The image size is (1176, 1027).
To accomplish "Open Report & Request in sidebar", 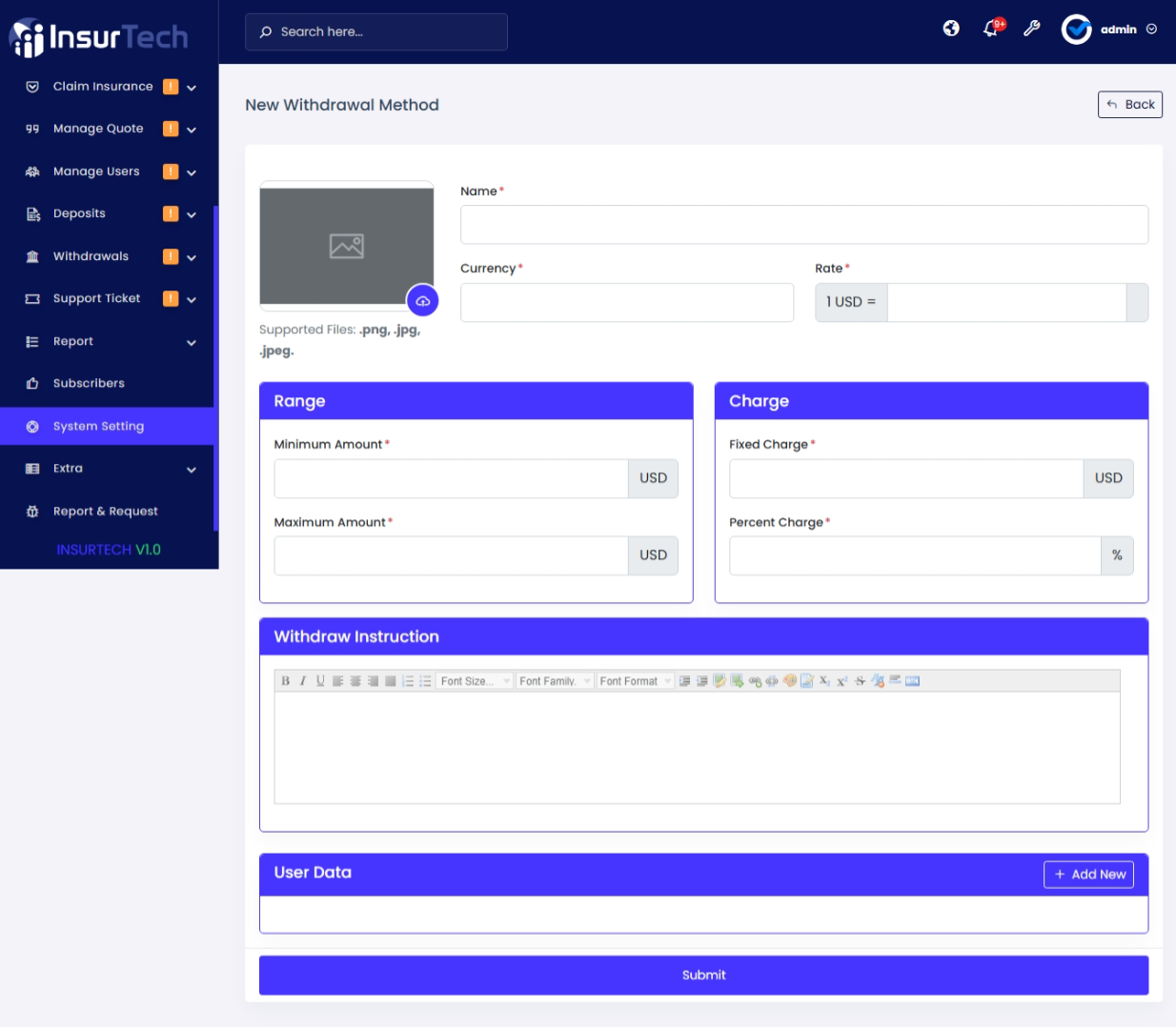I will 107,511.
